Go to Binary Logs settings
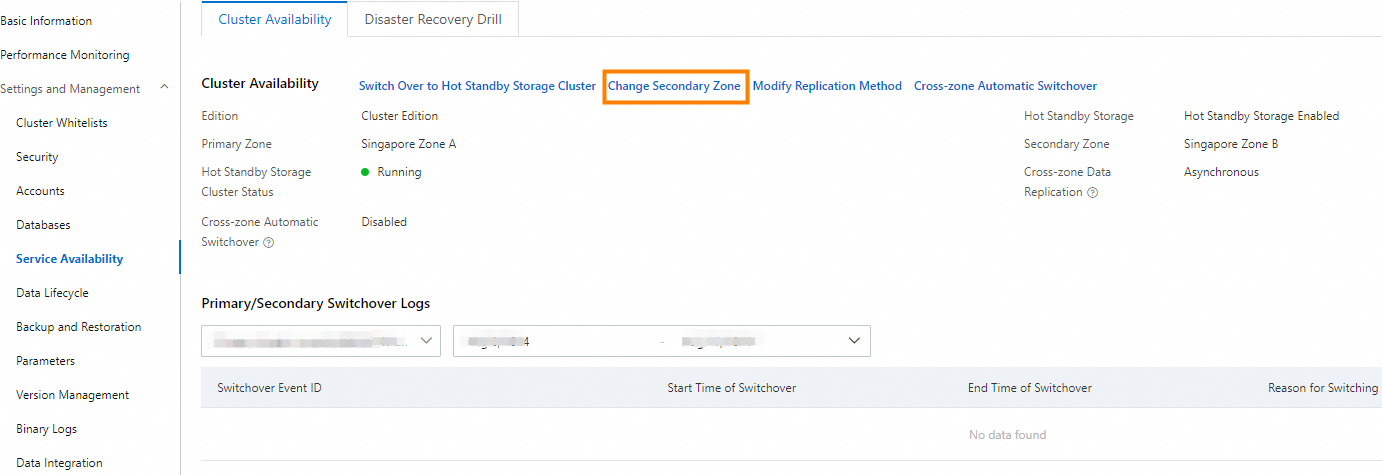1382x475 pixels. click(x=46, y=429)
